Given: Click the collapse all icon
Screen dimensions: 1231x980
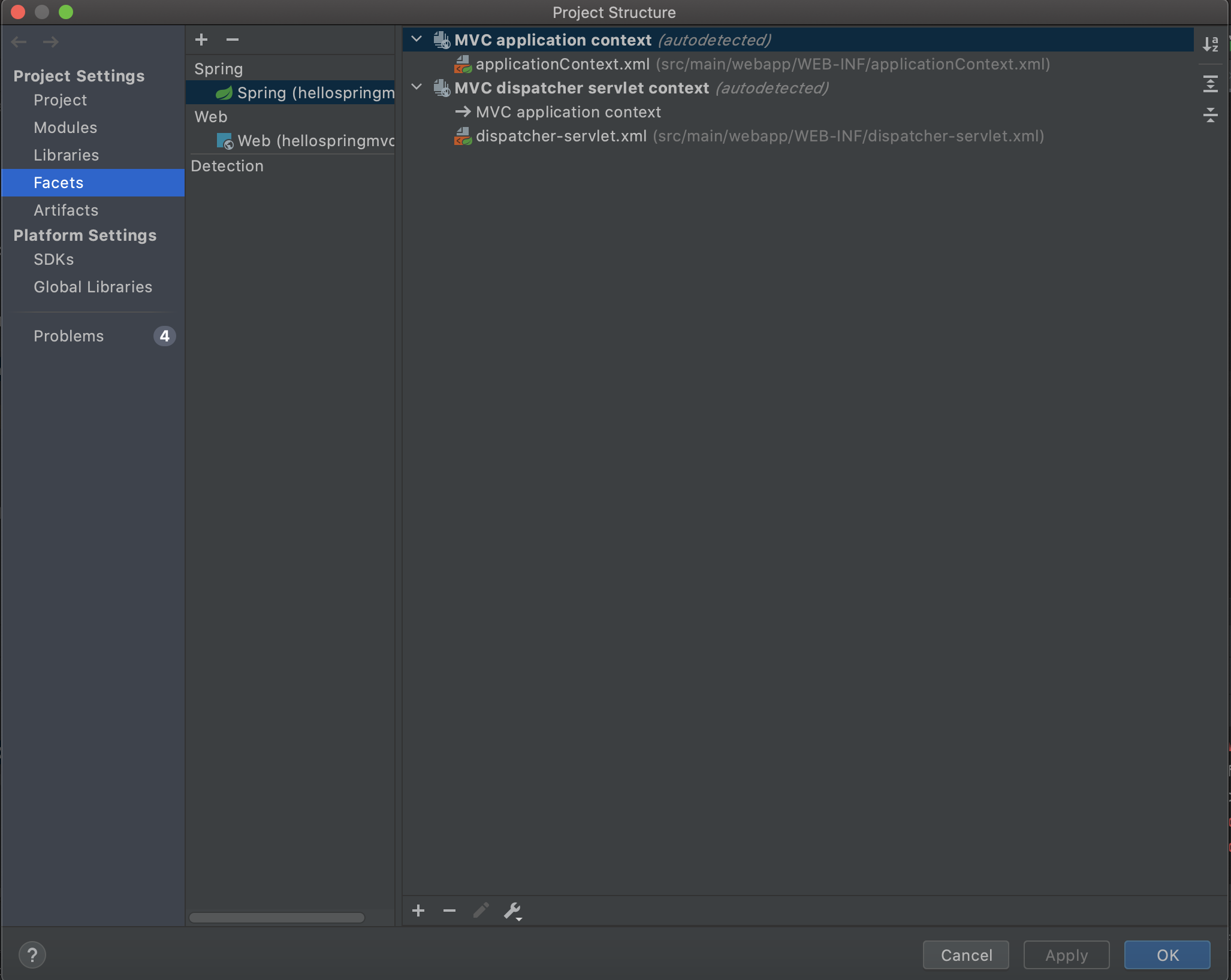Looking at the screenshot, I should (1210, 115).
